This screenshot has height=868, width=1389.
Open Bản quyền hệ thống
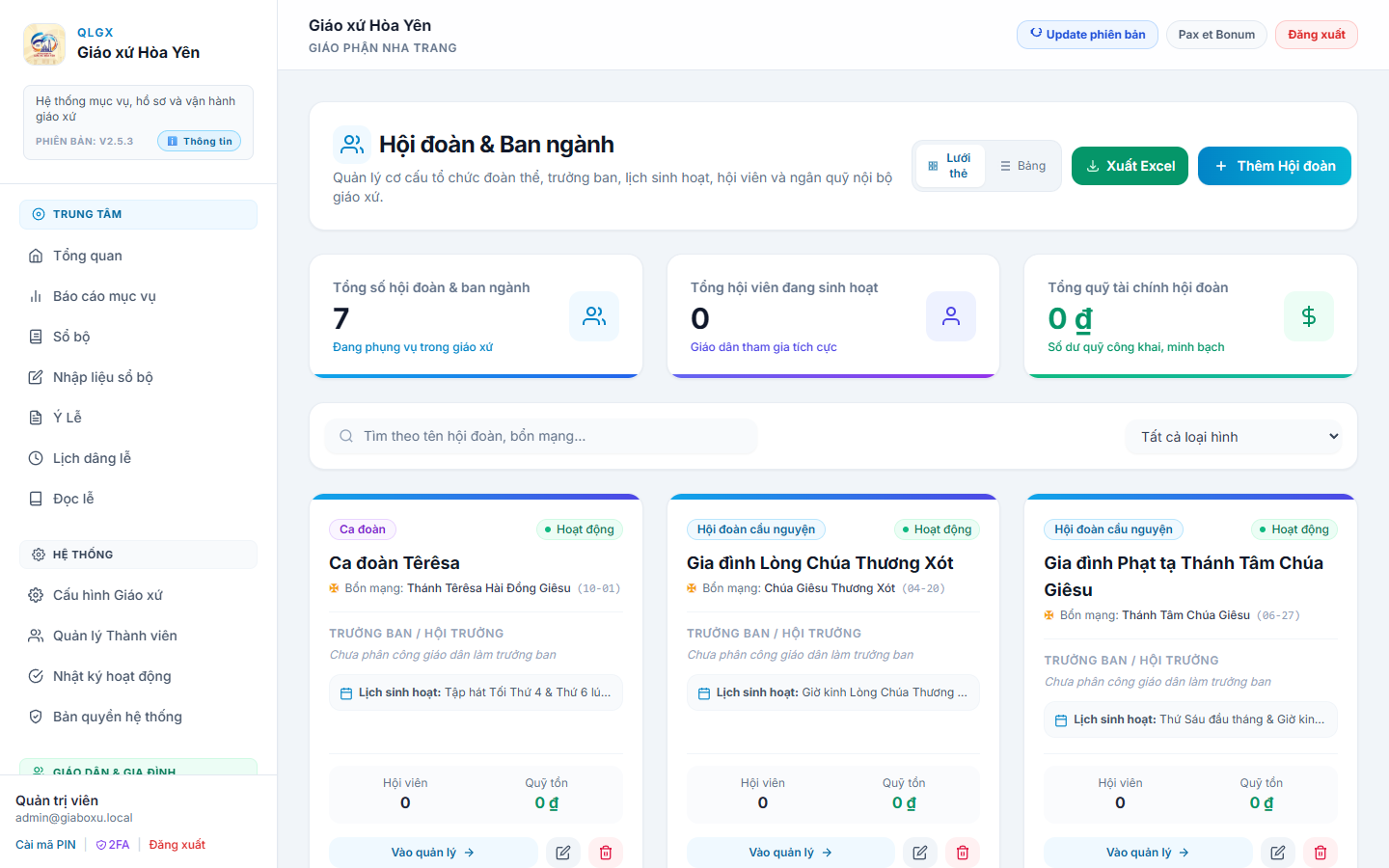[138, 717]
